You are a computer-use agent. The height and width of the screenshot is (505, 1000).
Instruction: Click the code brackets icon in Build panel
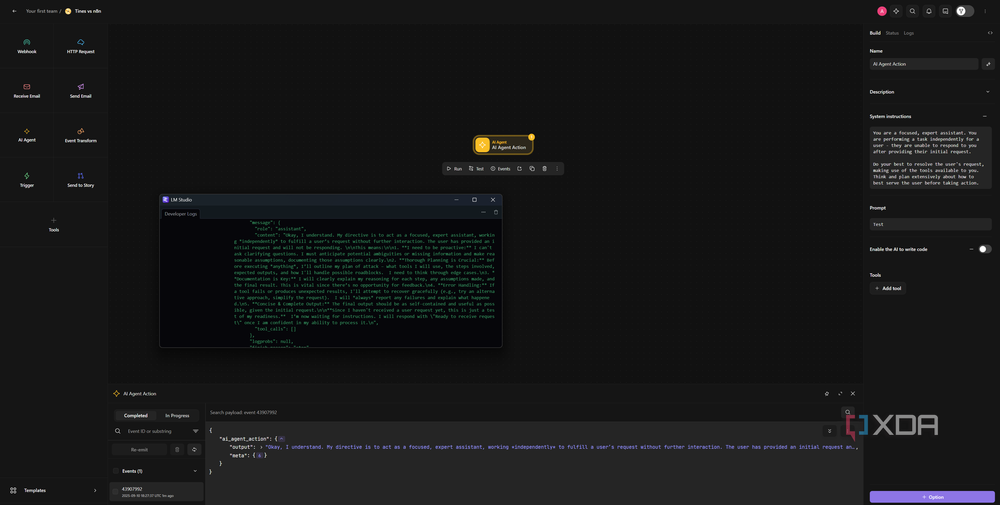tap(990, 33)
